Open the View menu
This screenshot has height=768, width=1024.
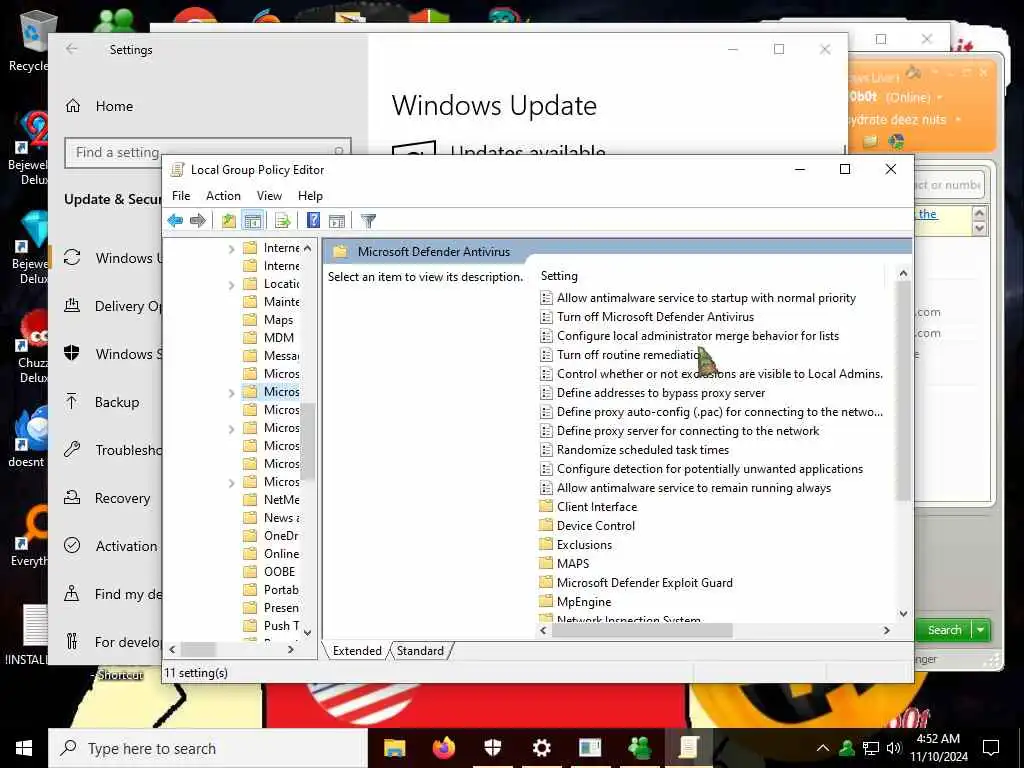coord(269,196)
